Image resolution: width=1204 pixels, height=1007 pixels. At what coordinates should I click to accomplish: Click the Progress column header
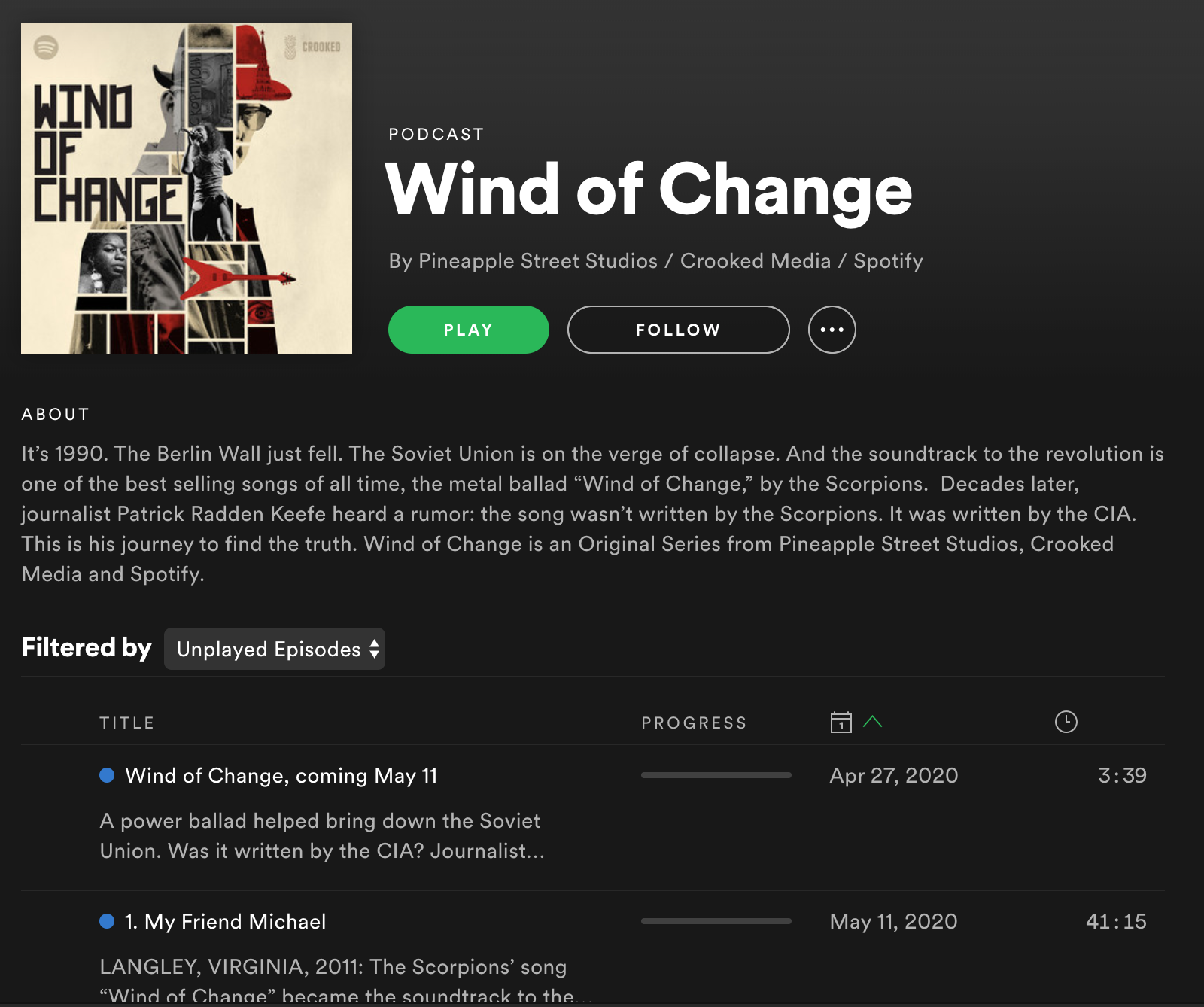click(x=694, y=723)
